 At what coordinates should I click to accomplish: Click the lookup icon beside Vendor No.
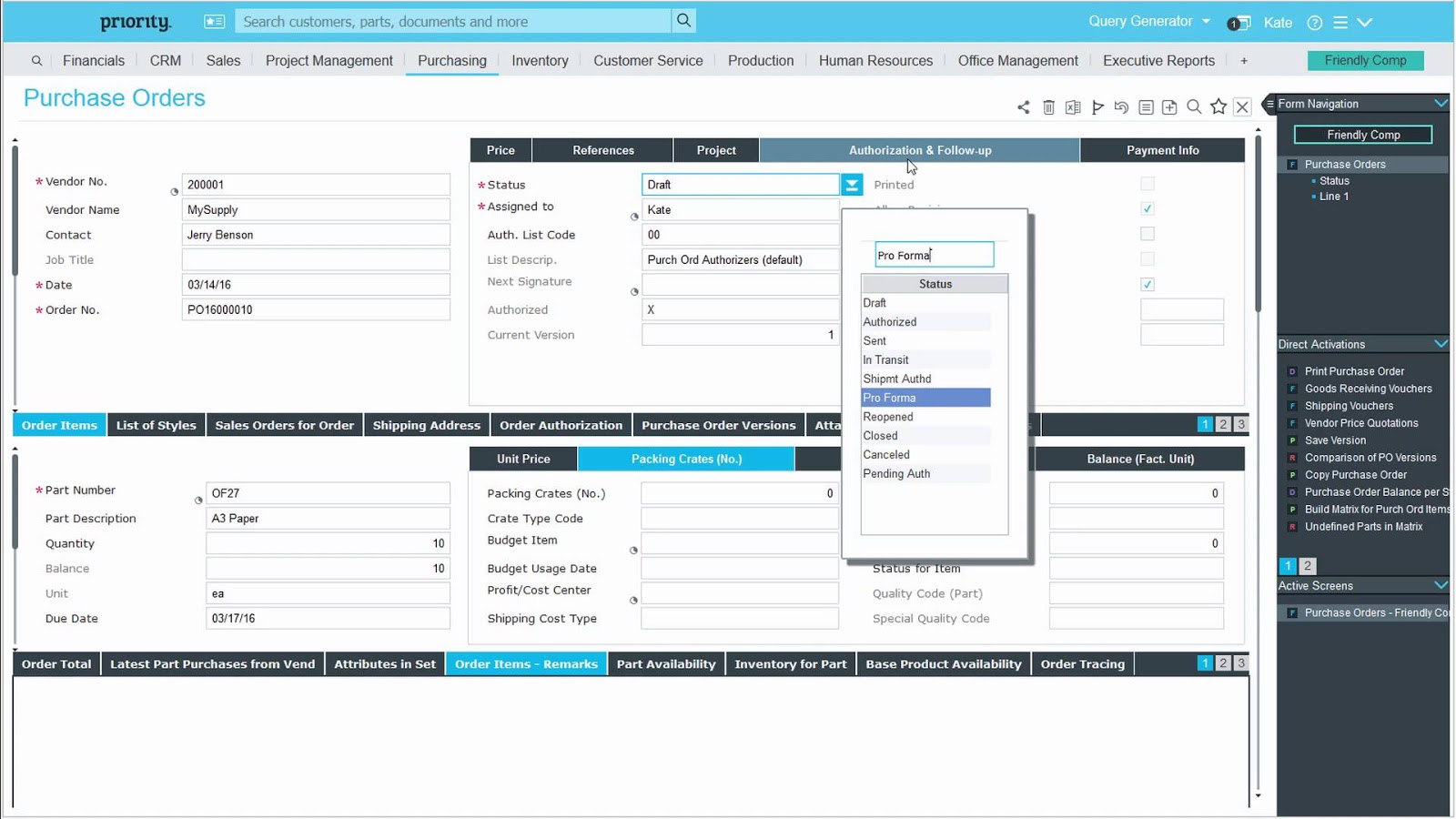(x=174, y=192)
